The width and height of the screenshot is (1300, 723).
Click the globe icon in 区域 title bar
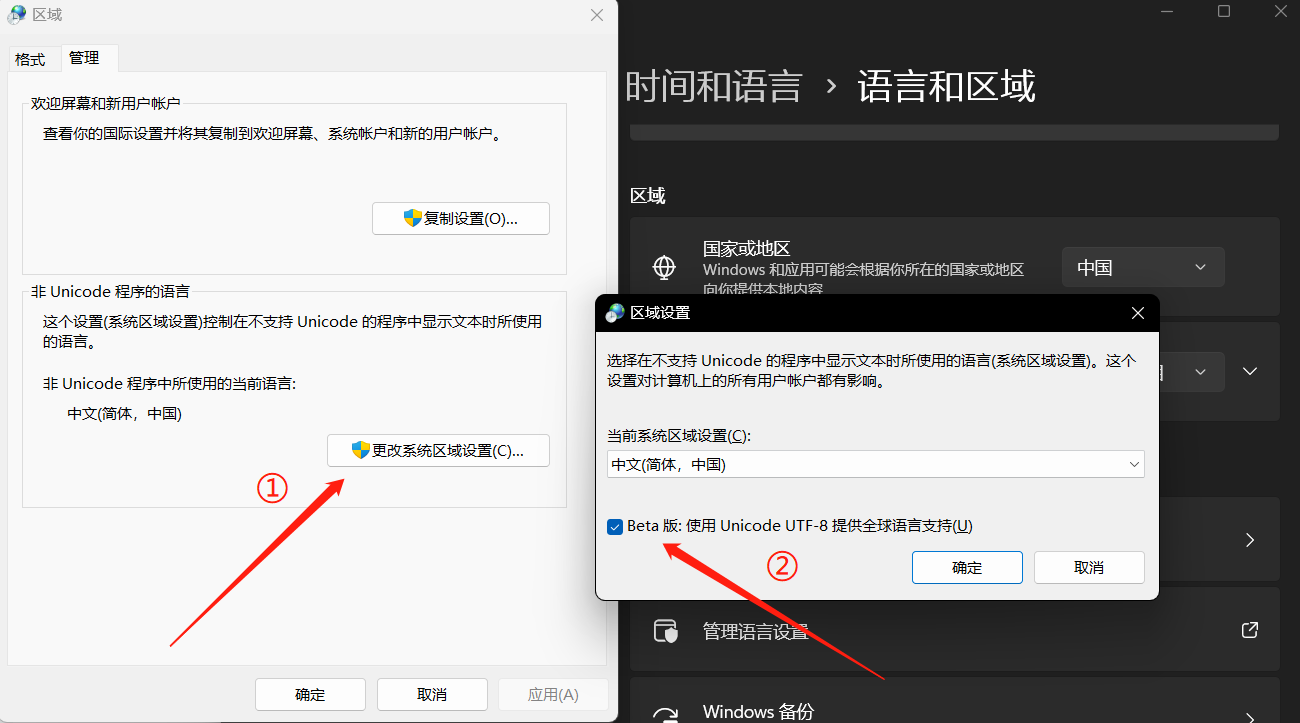17,15
